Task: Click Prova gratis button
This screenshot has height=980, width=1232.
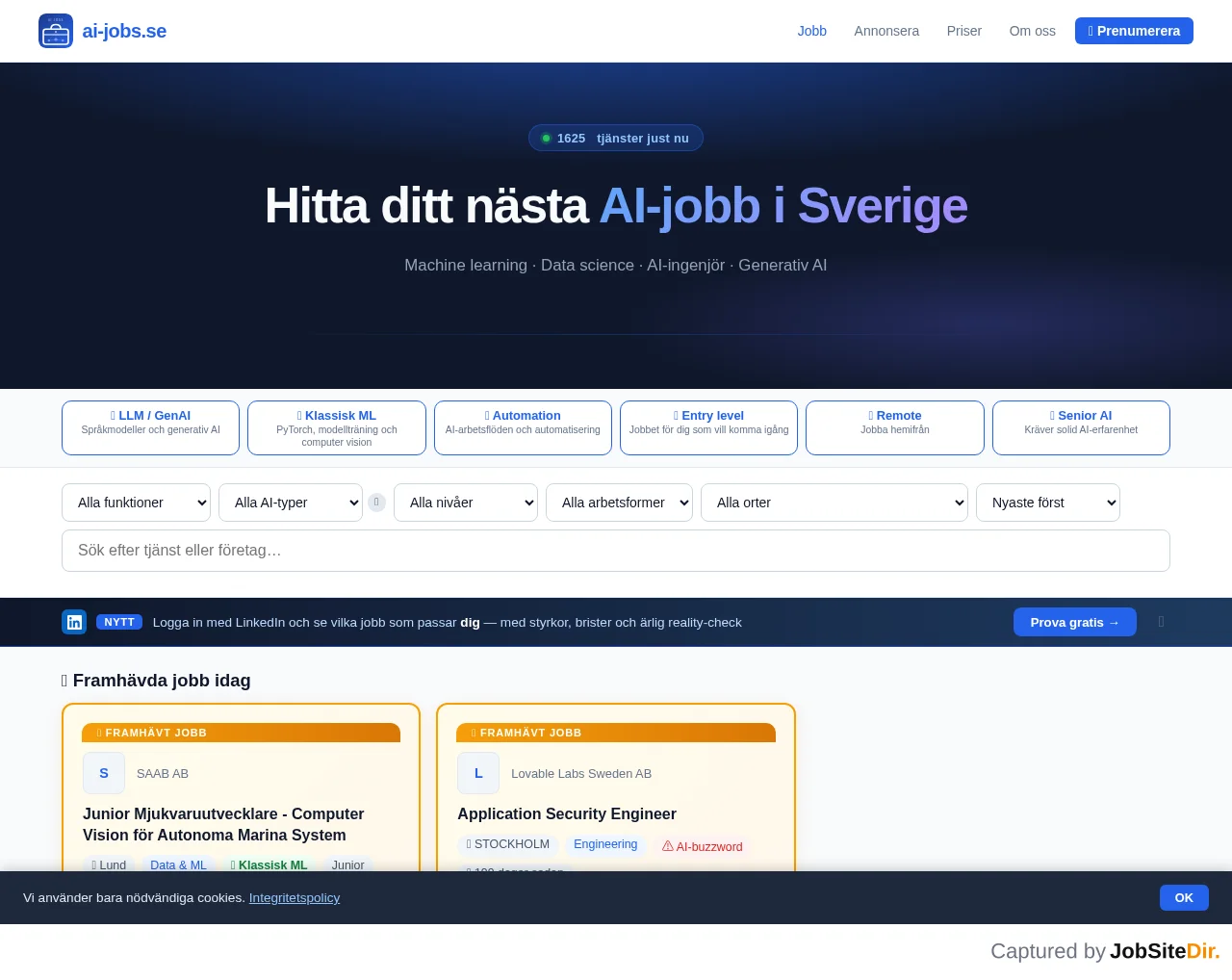Action: pyautogui.click(x=1075, y=622)
